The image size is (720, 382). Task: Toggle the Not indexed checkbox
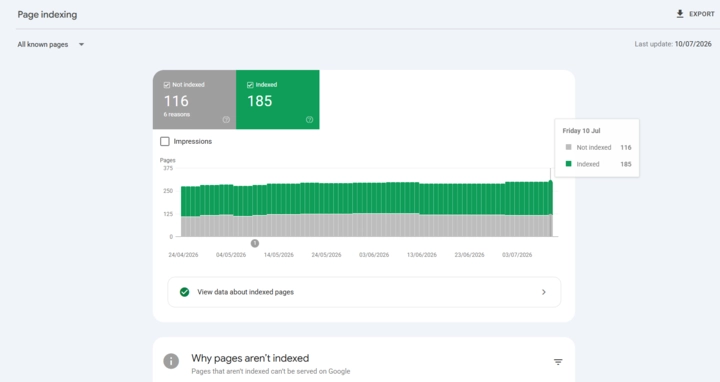click(x=167, y=85)
